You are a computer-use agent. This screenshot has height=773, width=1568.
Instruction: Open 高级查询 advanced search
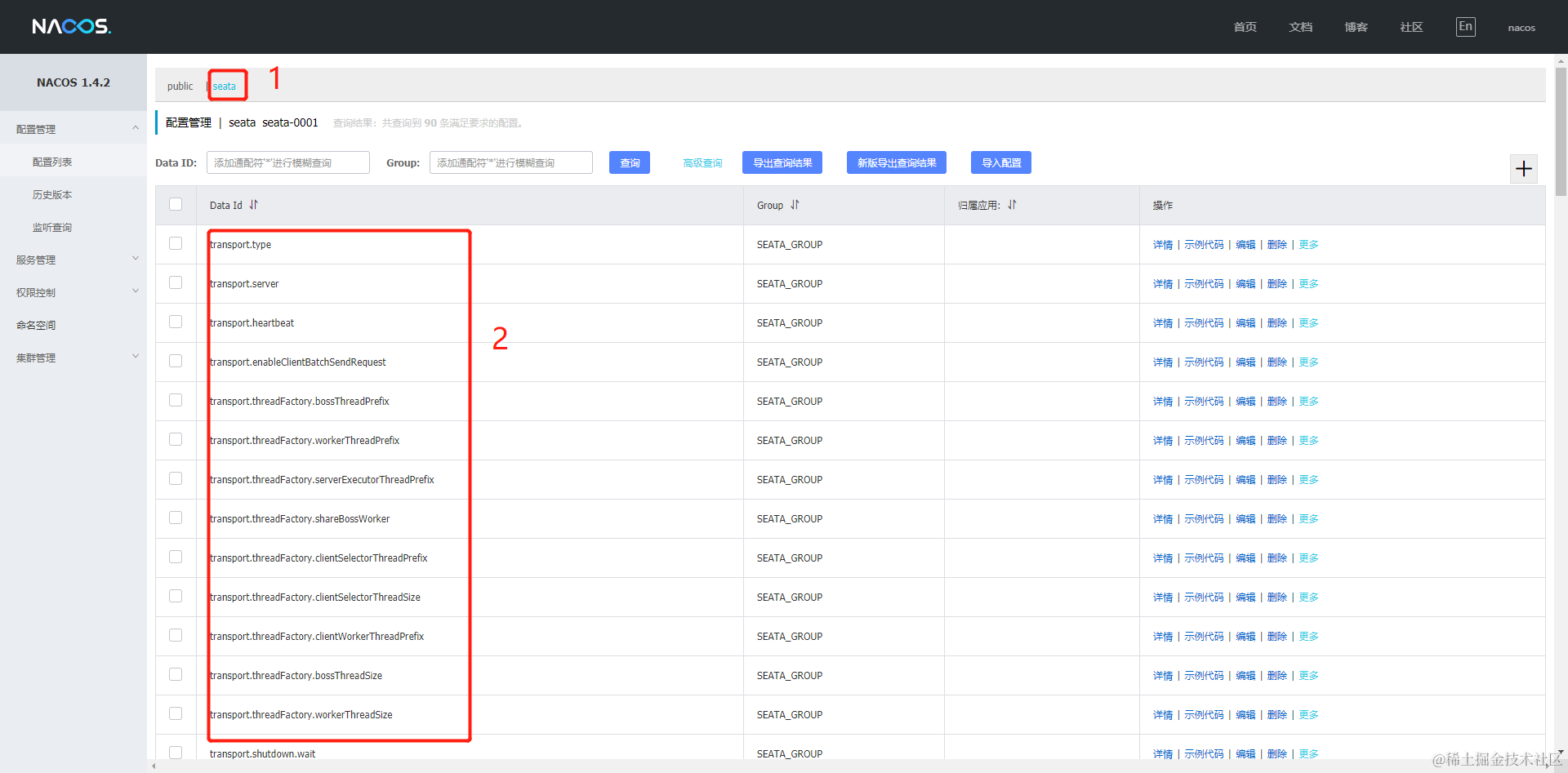702,163
